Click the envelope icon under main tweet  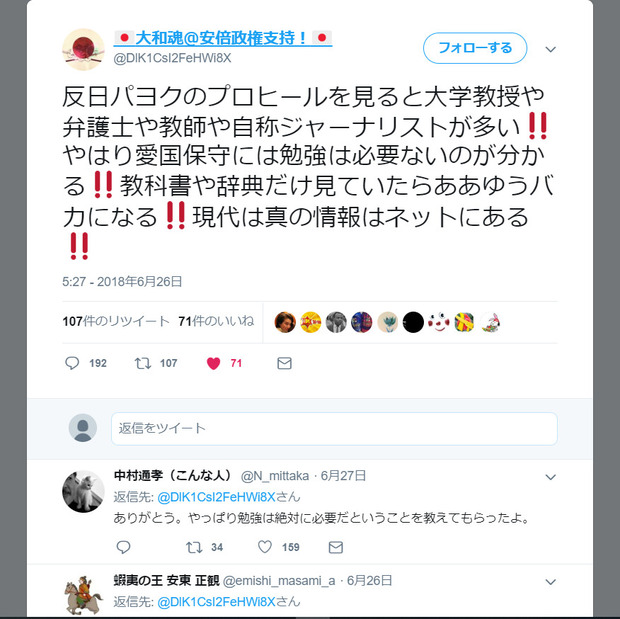point(284,363)
